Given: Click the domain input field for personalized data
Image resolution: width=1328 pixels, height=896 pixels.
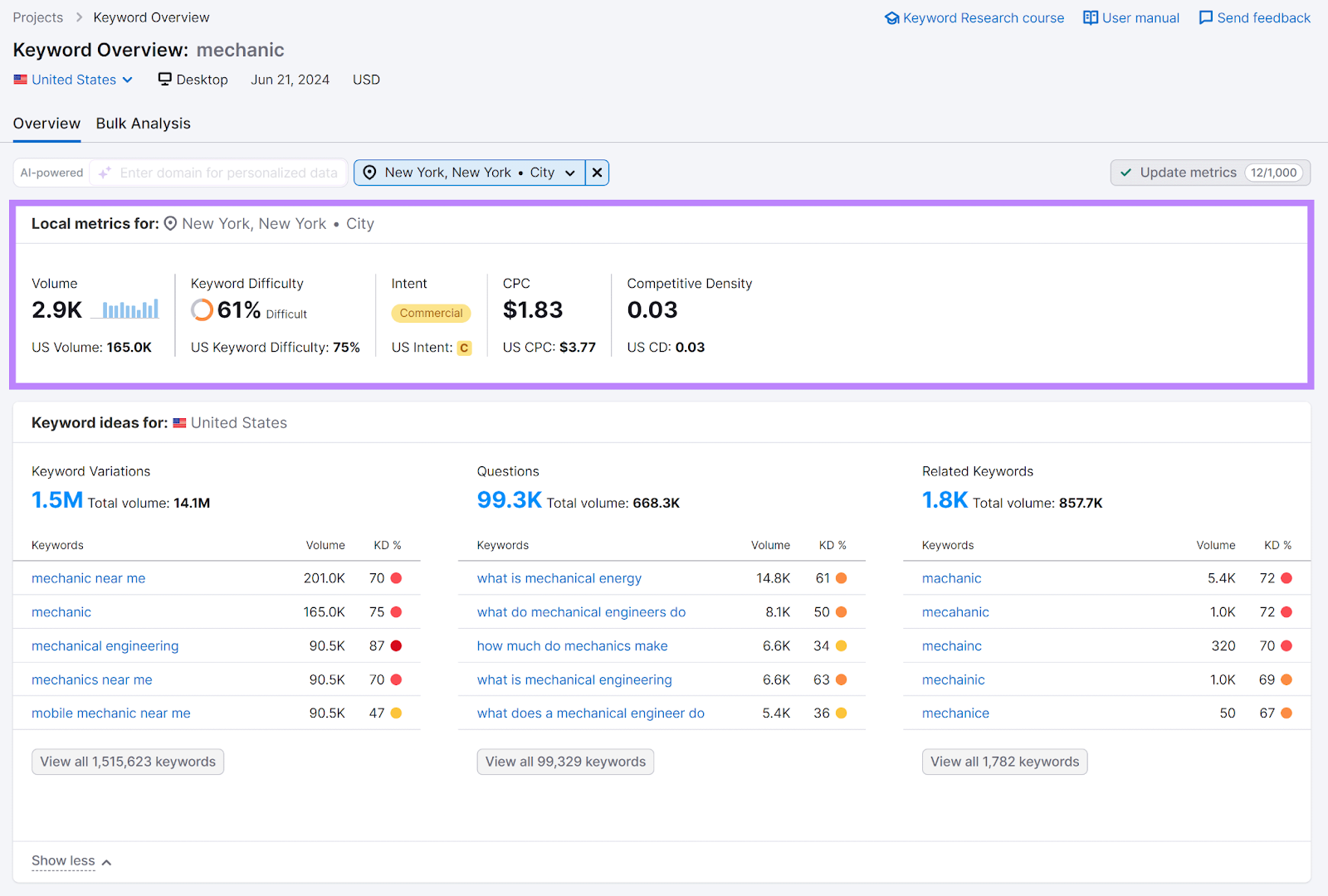Looking at the screenshot, I should point(224,173).
